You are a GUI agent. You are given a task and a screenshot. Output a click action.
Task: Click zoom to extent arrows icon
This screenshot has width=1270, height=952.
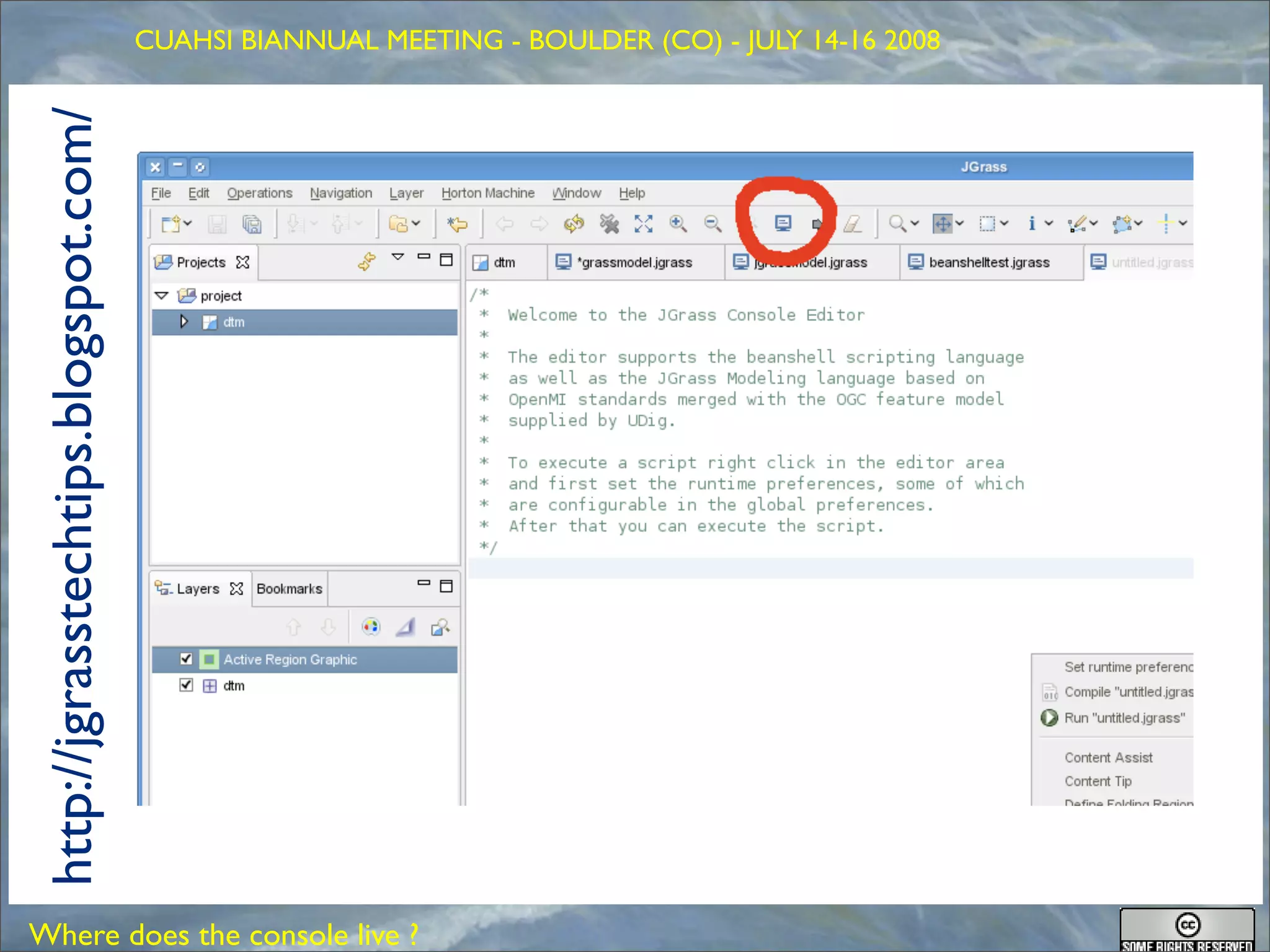tap(643, 224)
